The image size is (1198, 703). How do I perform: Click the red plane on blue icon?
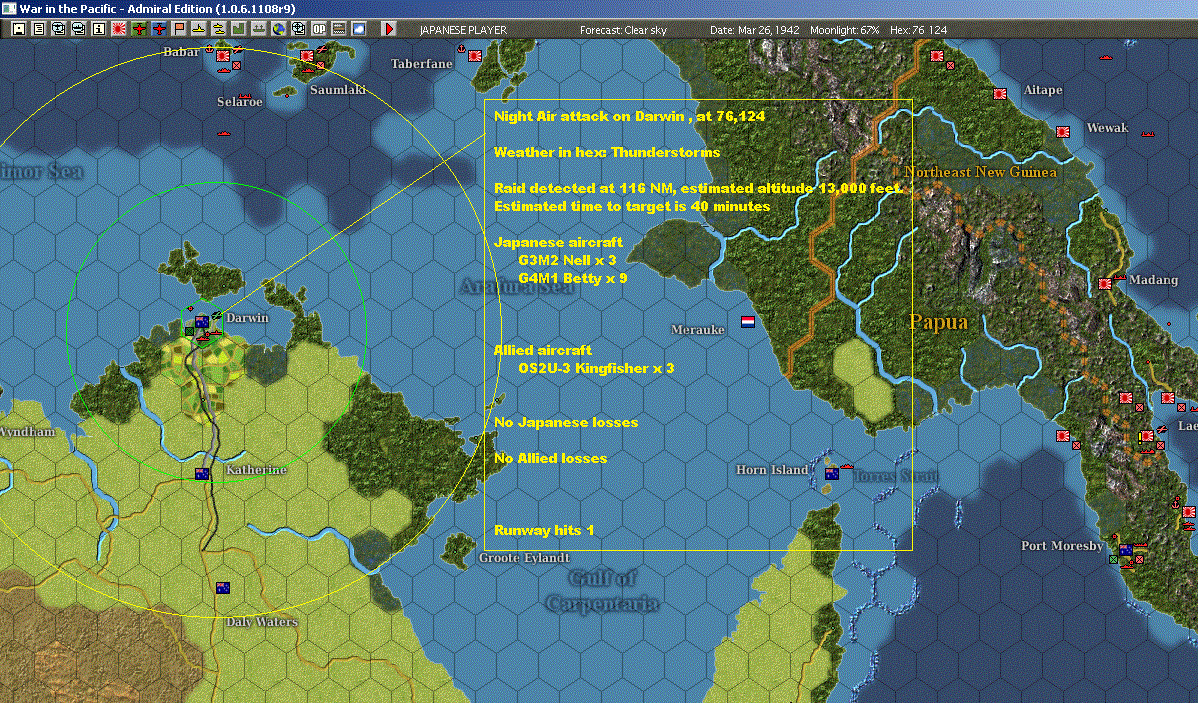point(158,29)
